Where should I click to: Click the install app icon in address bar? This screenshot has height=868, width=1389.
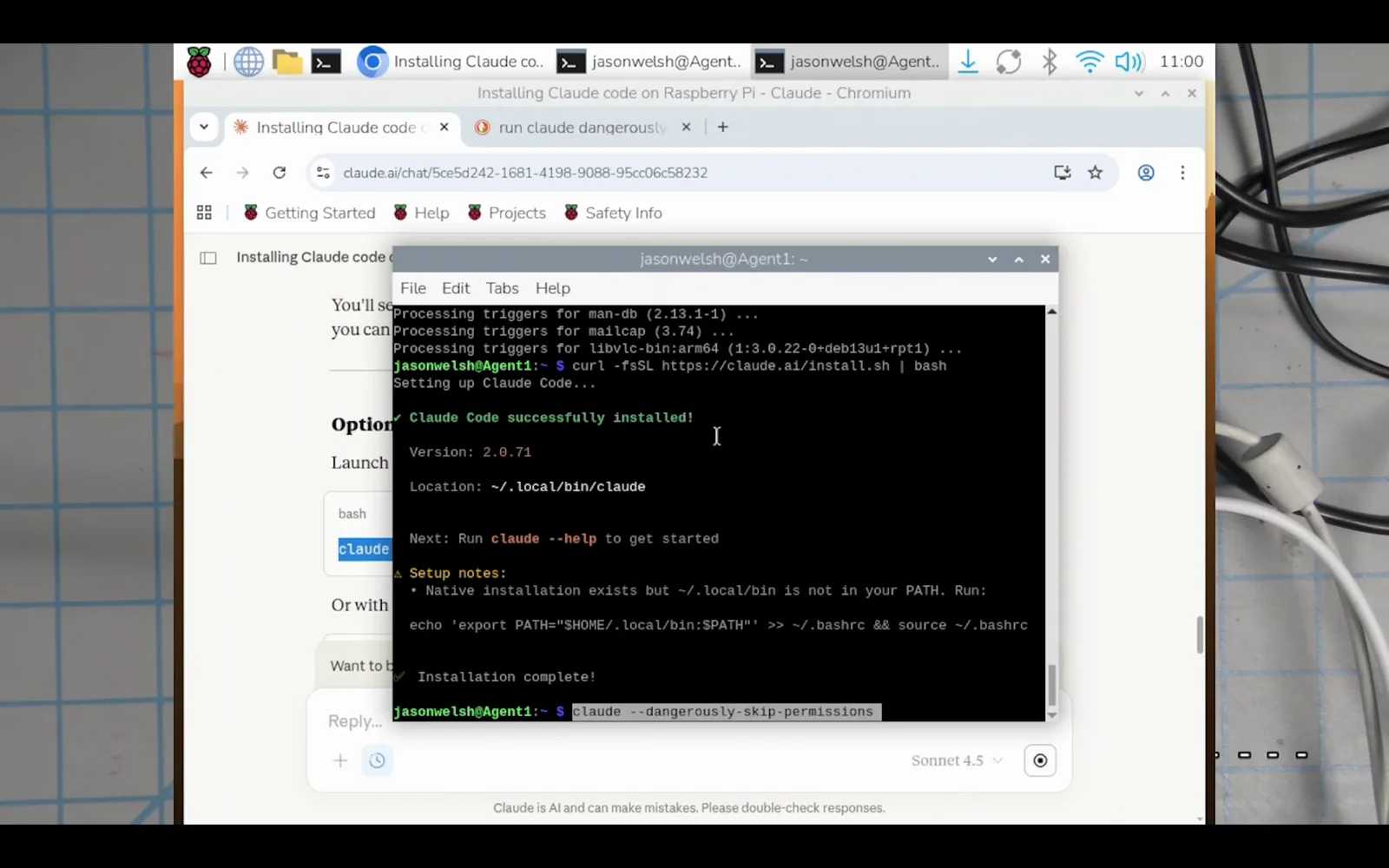tap(1063, 173)
